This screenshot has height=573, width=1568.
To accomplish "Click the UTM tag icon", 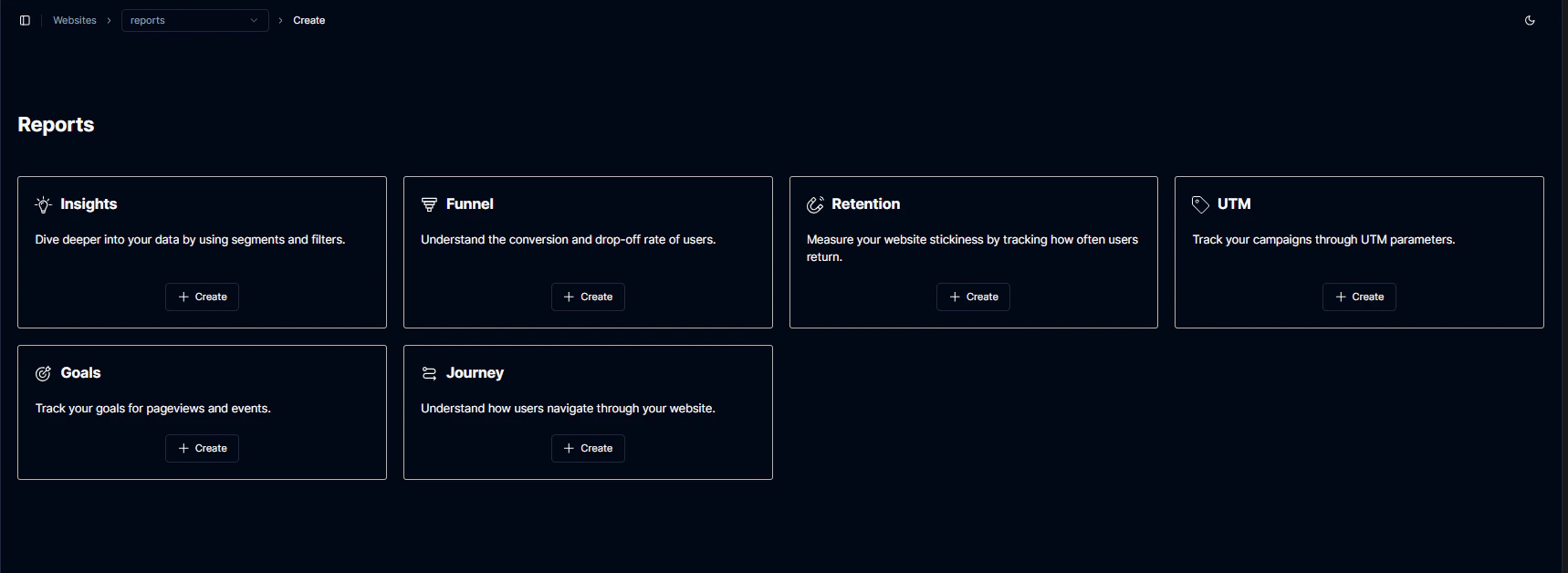I will [1200, 203].
